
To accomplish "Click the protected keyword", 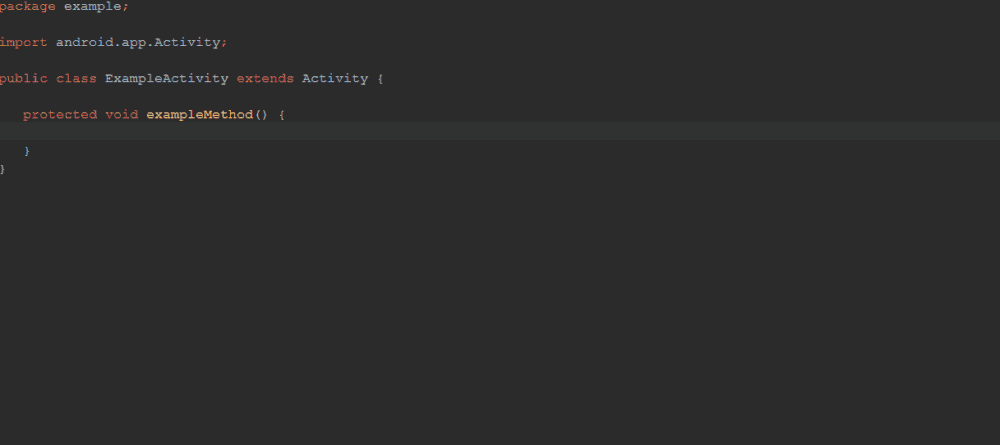I will (60, 114).
